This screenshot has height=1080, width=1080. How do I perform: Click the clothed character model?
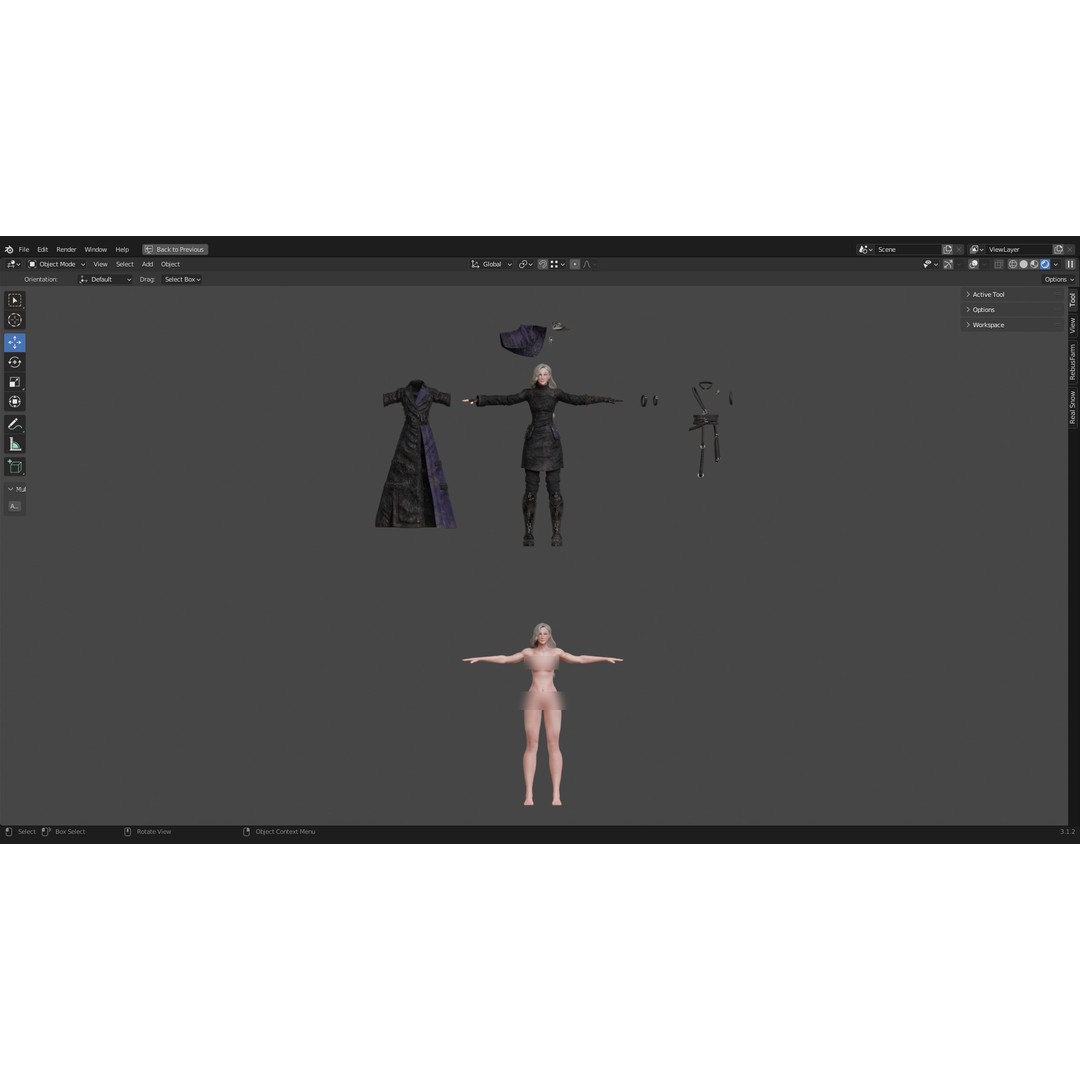click(543, 441)
